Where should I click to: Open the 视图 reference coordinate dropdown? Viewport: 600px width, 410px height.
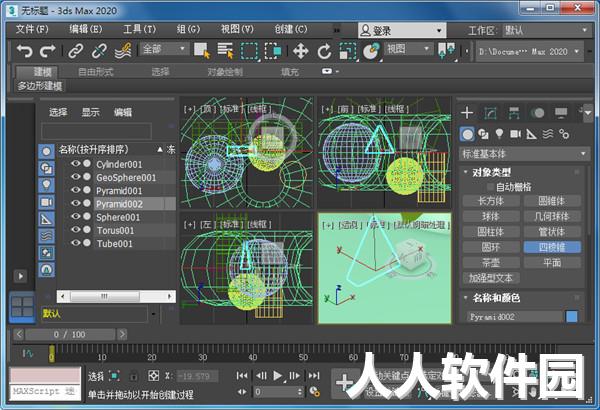coord(409,49)
